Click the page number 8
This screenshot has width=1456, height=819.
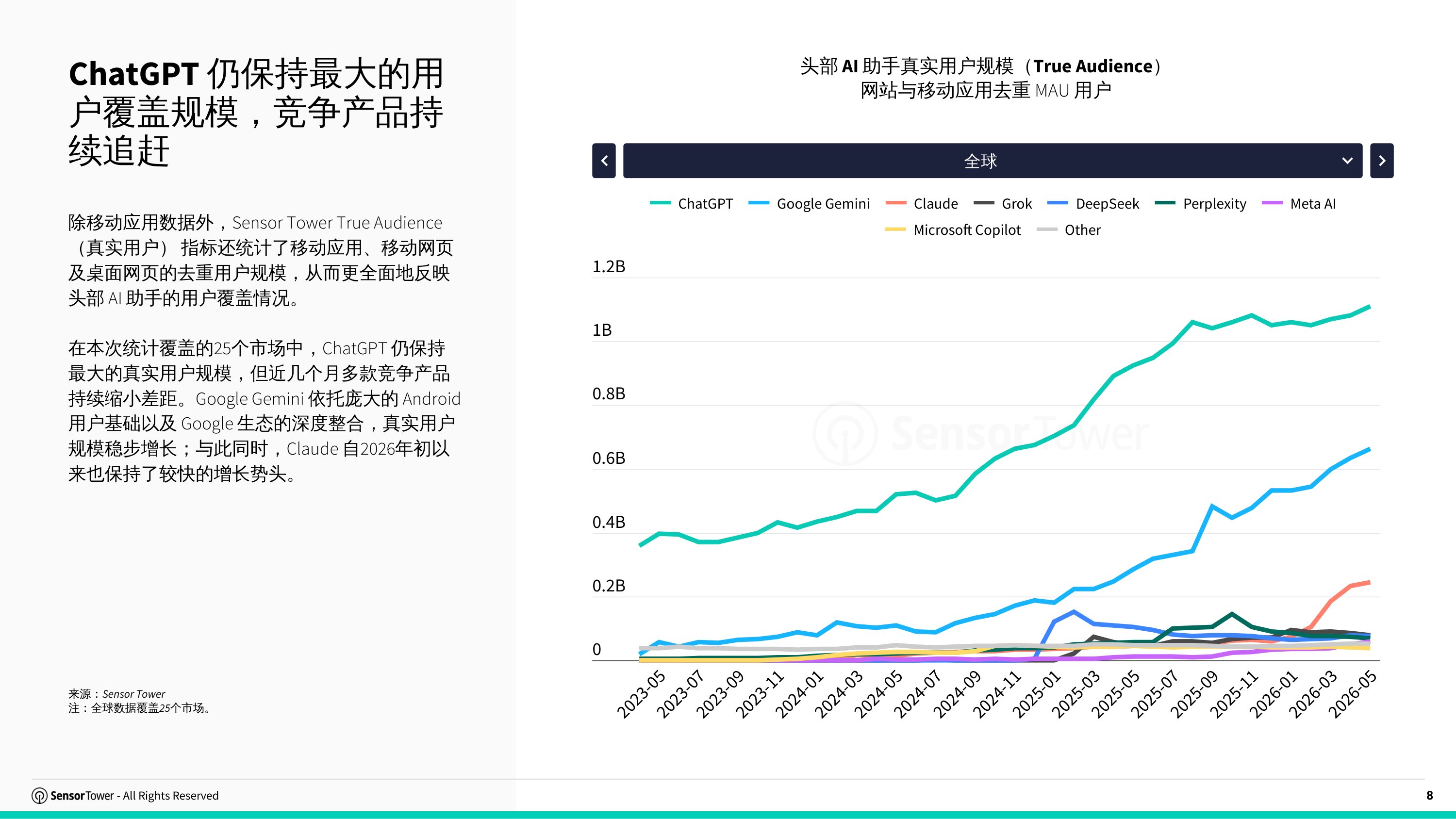tap(1429, 795)
